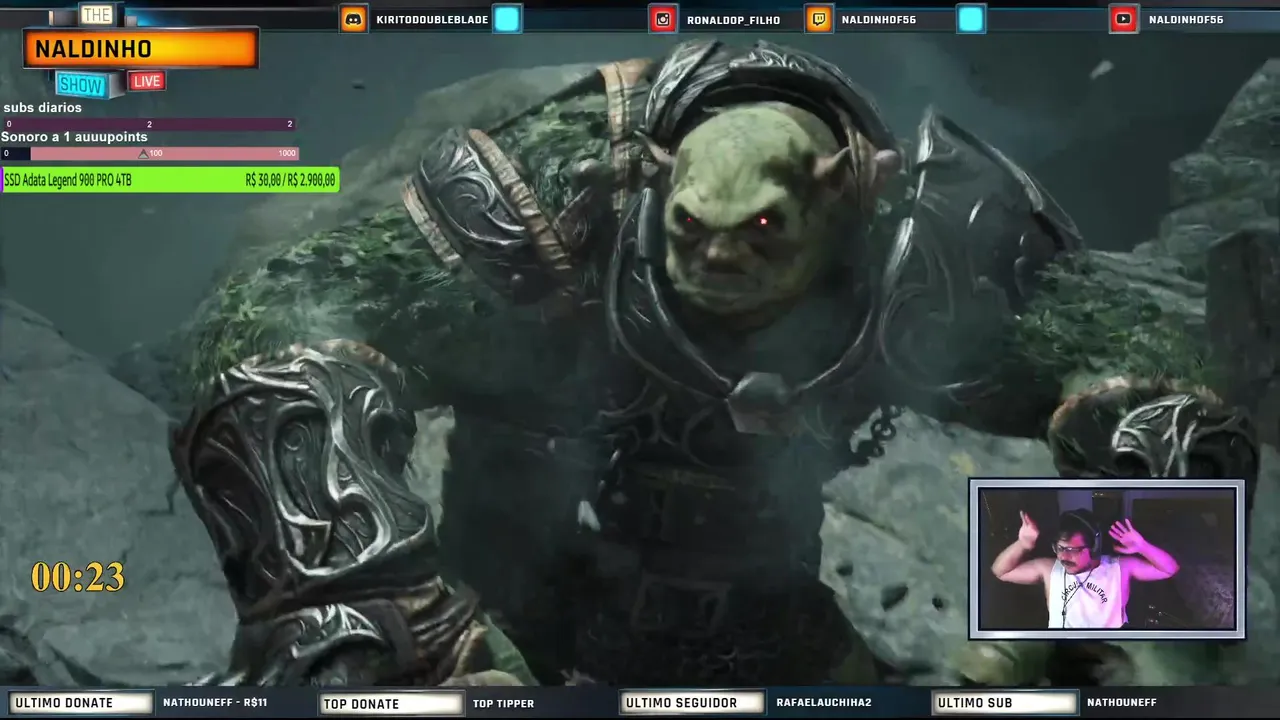
Task: Click the Discord icon in top bar
Action: (353, 19)
